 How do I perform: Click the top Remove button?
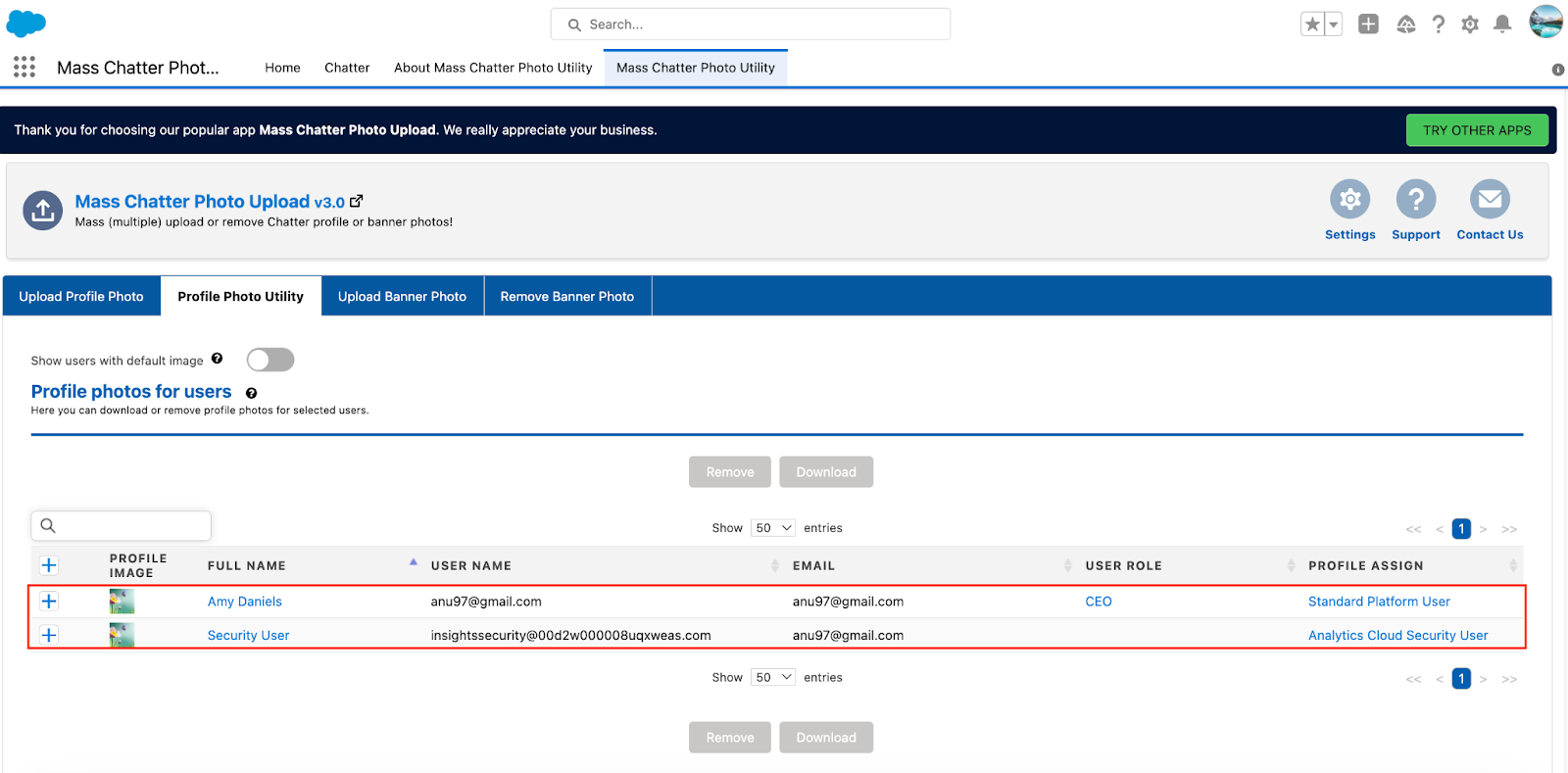click(x=730, y=472)
